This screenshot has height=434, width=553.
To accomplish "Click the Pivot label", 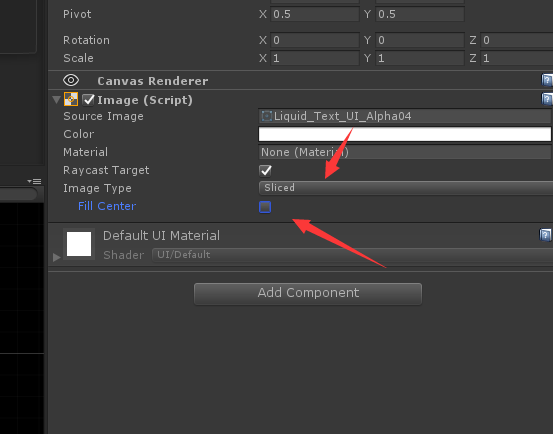I will 77,14.
